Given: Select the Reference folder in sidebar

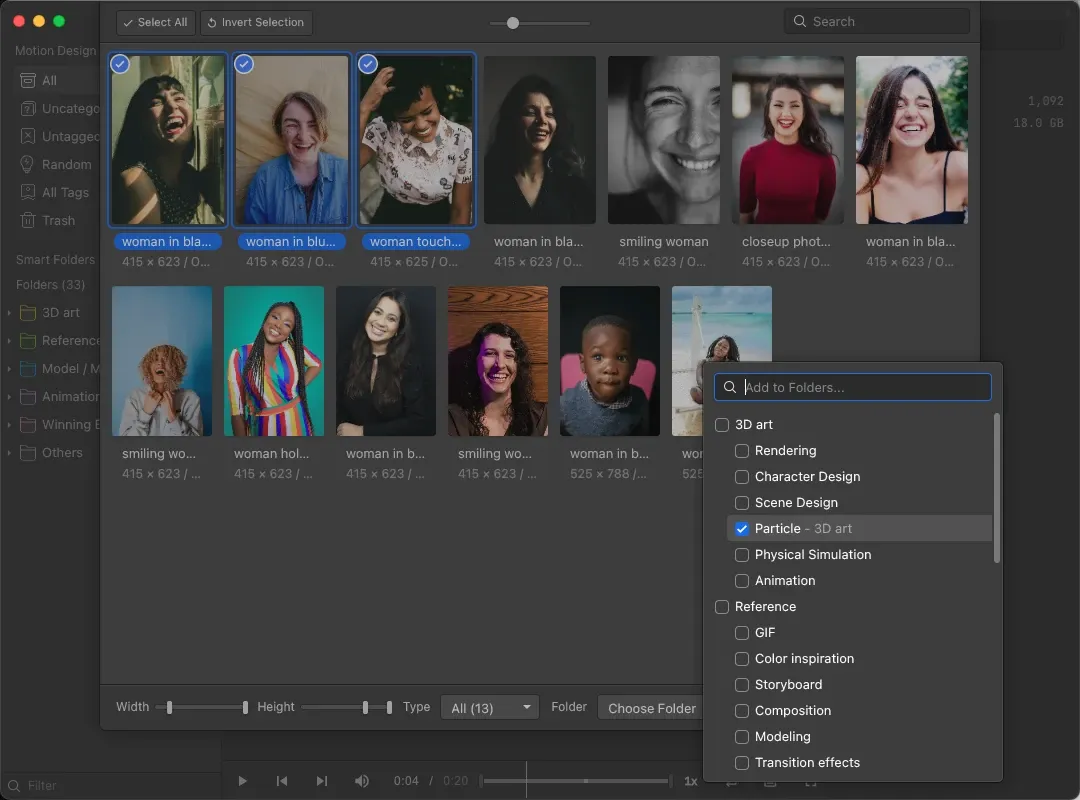Looking at the screenshot, I should coord(60,340).
